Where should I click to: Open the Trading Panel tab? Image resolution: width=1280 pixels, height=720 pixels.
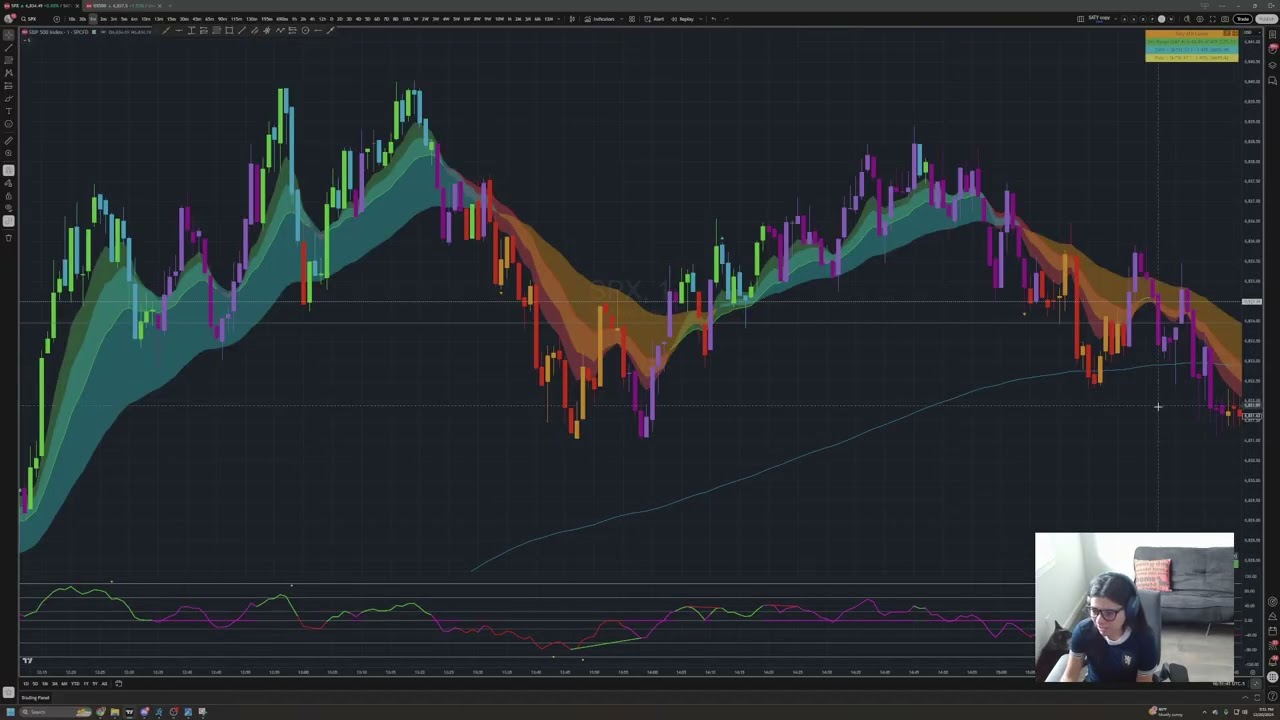click(35, 697)
